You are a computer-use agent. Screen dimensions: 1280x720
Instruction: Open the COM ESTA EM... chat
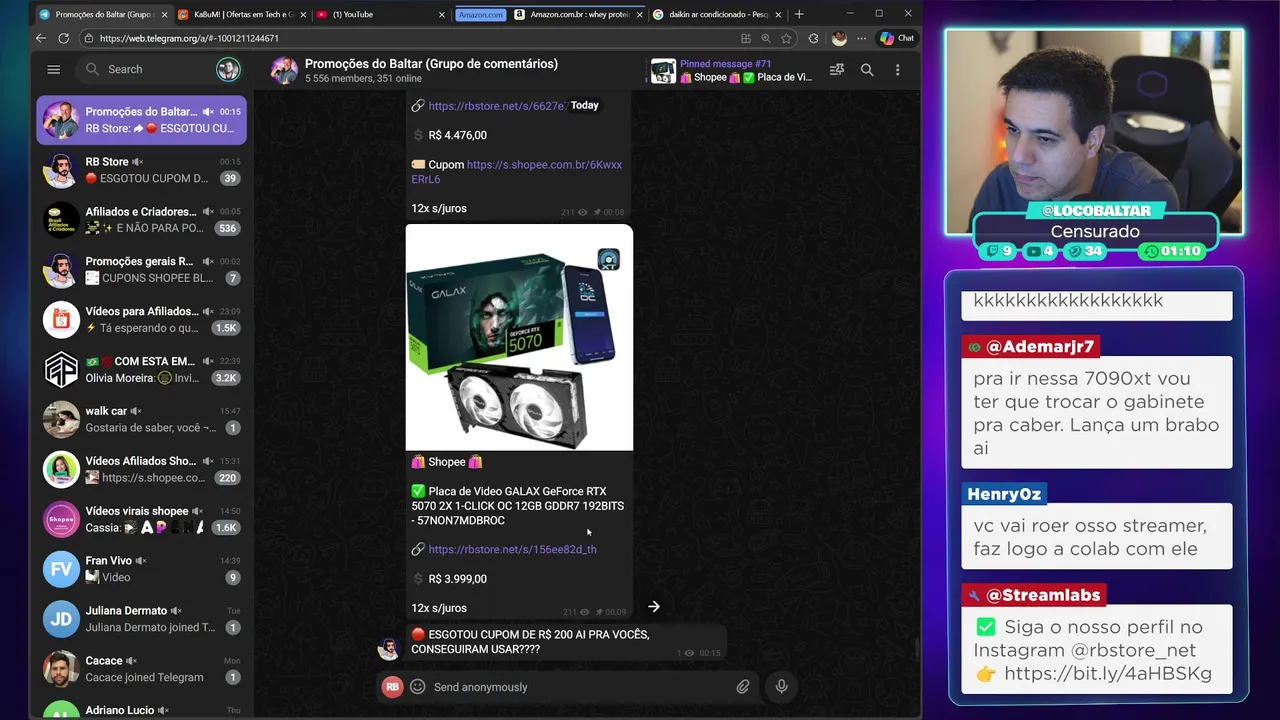click(x=142, y=370)
